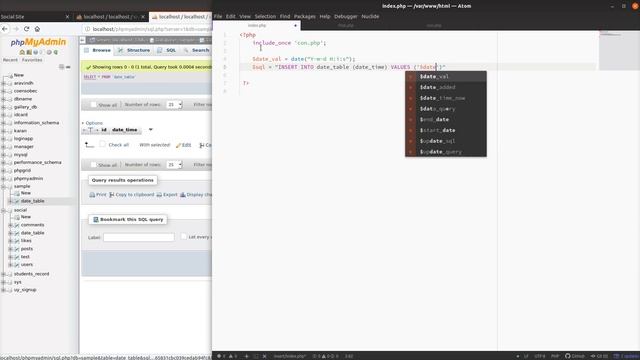Select comments table under social database
This screenshot has height=360, width=640.
32,225
